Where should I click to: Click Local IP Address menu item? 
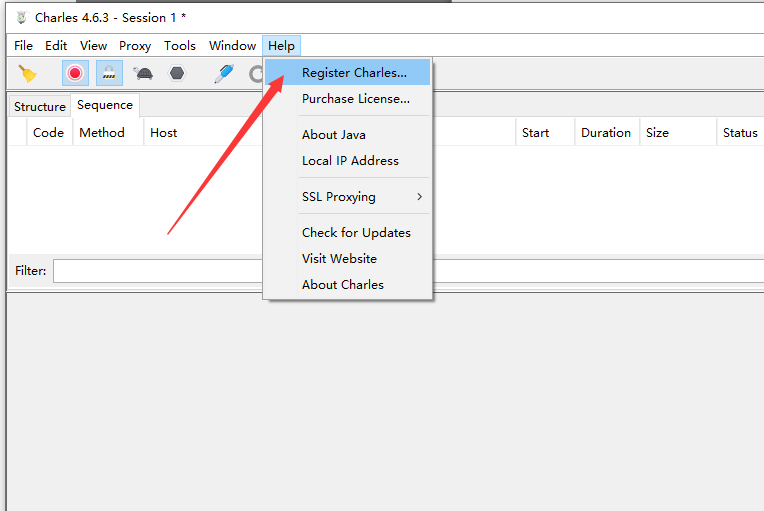click(x=350, y=161)
